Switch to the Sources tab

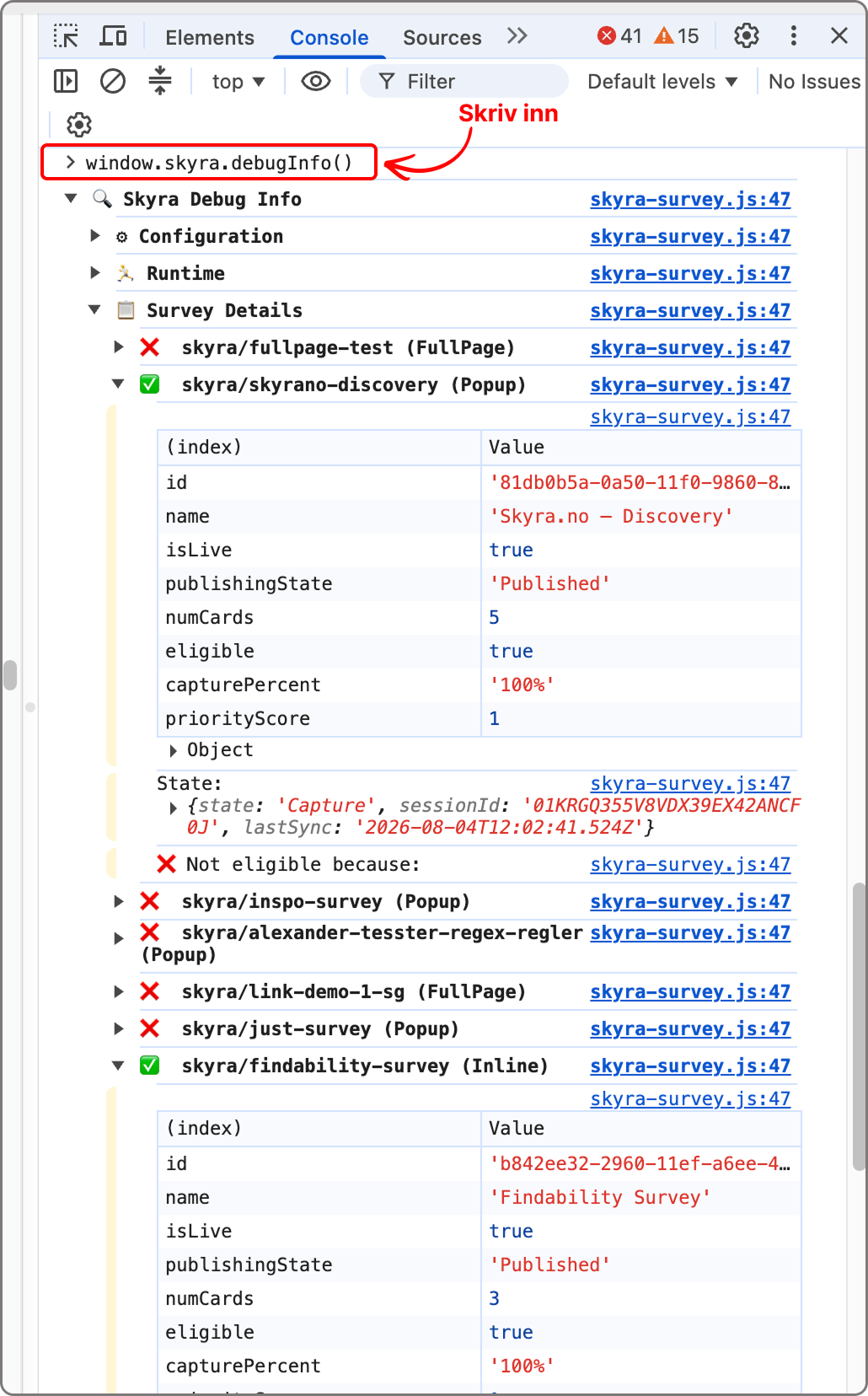click(x=442, y=38)
